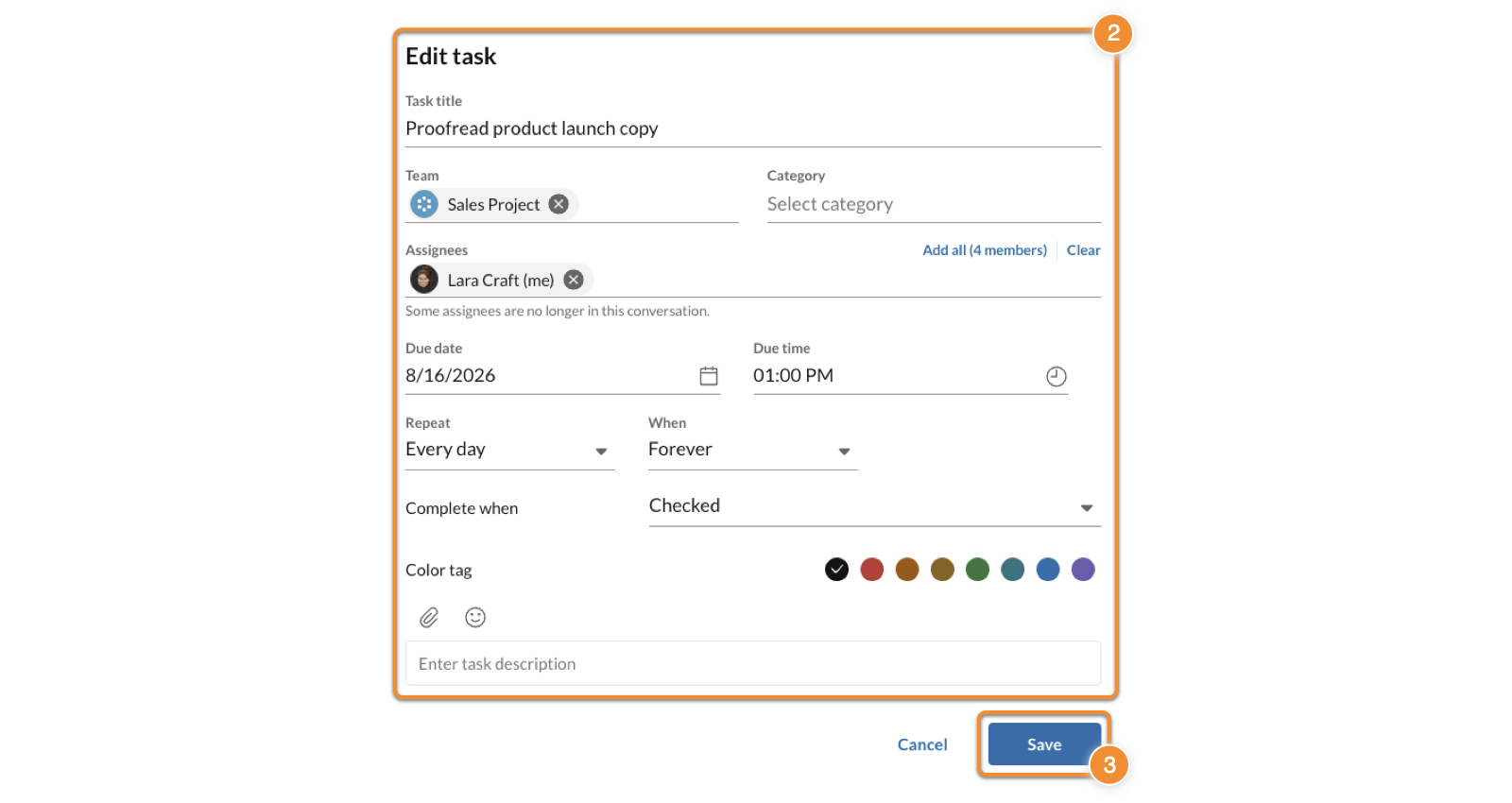Click the paperclip attachment icon
The image size is (1512, 803).
(x=429, y=618)
